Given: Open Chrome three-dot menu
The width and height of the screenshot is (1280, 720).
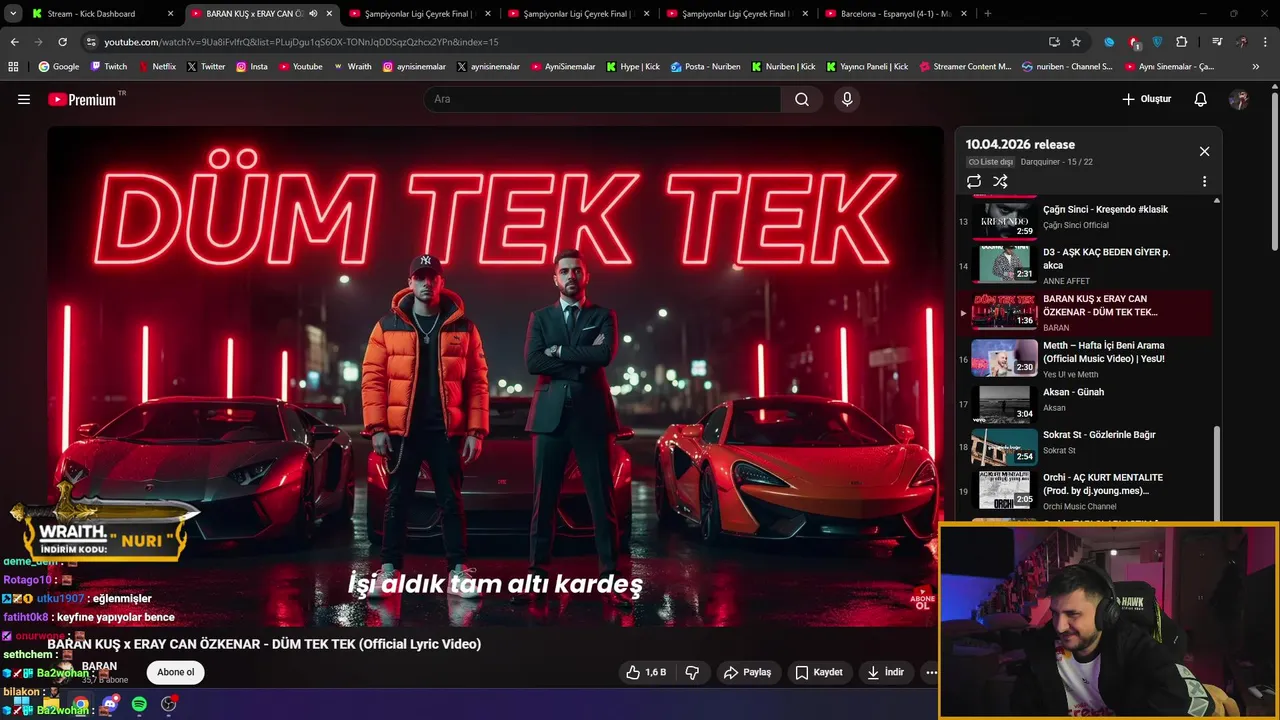Looking at the screenshot, I should pyautogui.click(x=1265, y=42).
